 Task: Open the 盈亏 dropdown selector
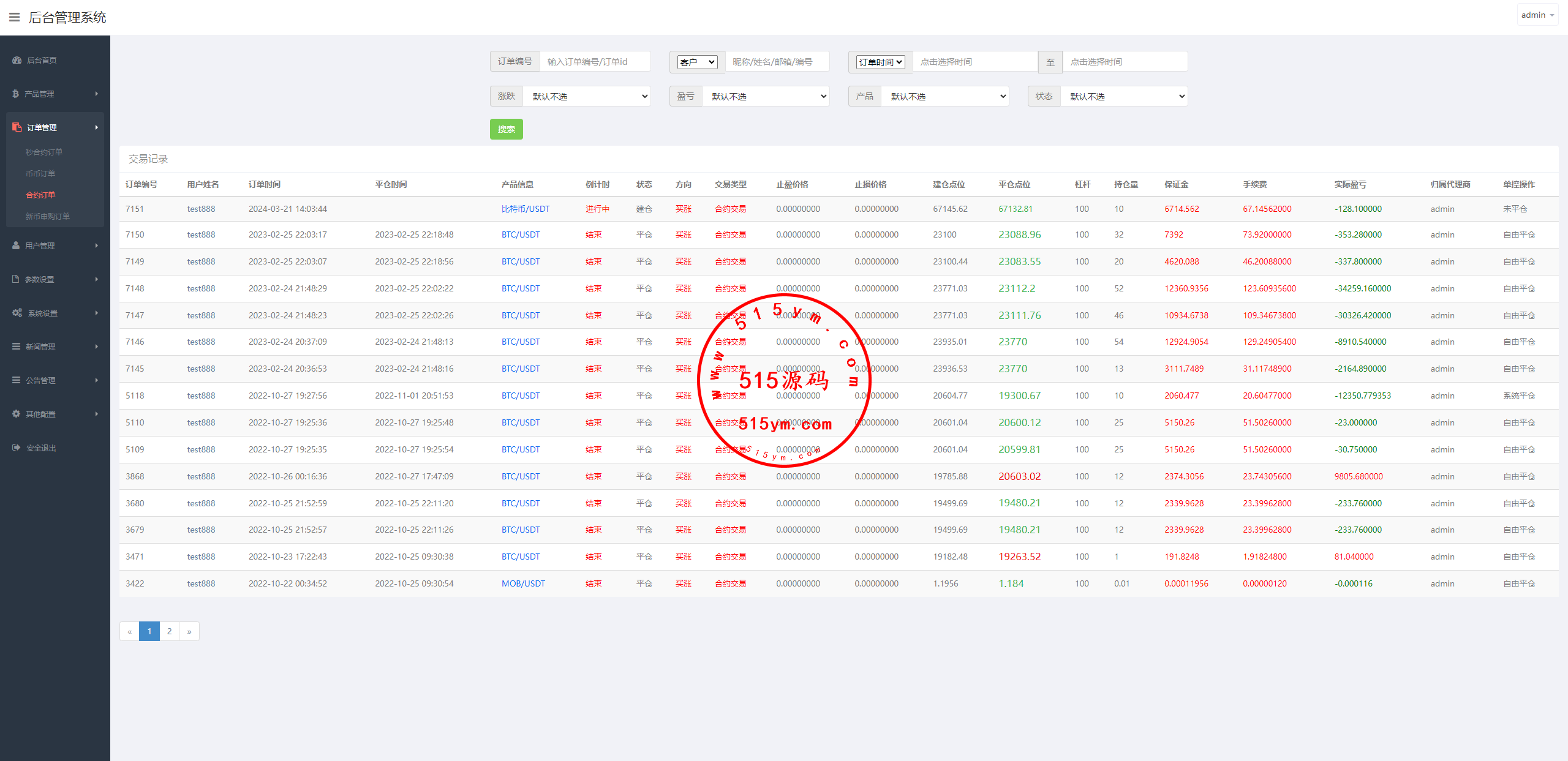tap(765, 97)
